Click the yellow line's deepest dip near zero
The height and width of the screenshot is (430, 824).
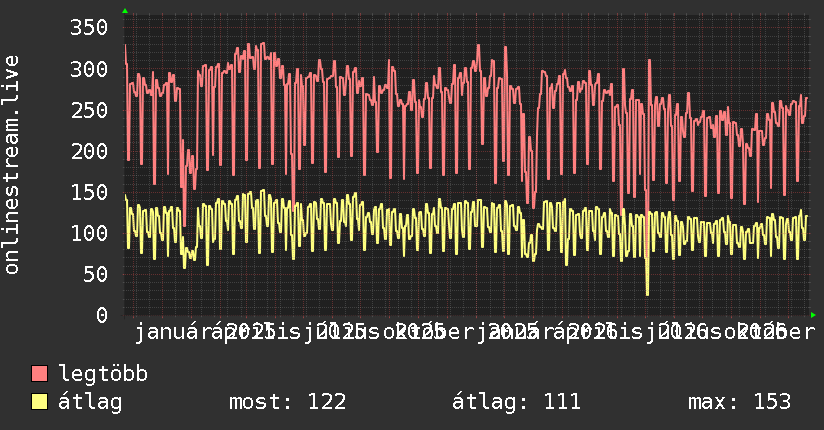647,292
